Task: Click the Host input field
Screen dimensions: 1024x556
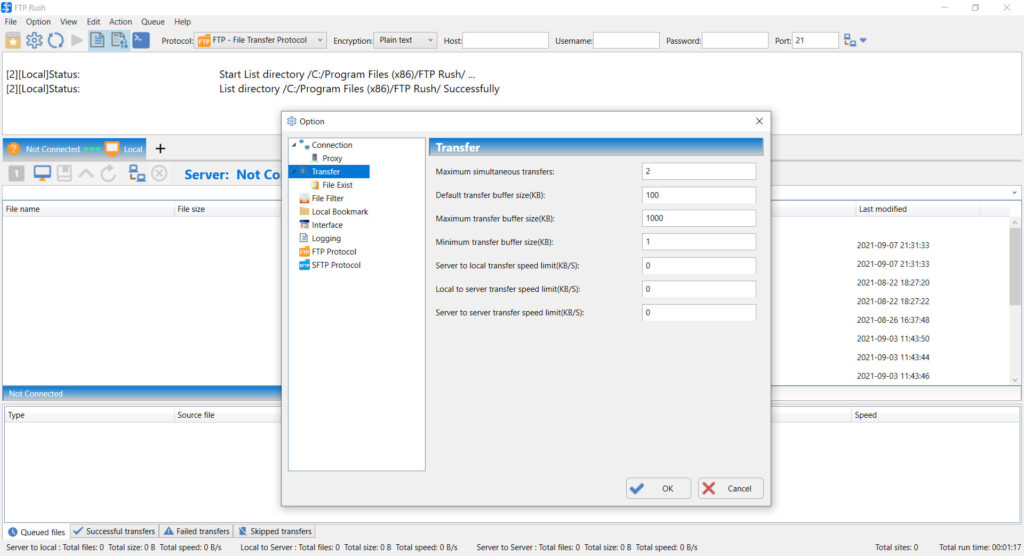Action: (x=505, y=41)
